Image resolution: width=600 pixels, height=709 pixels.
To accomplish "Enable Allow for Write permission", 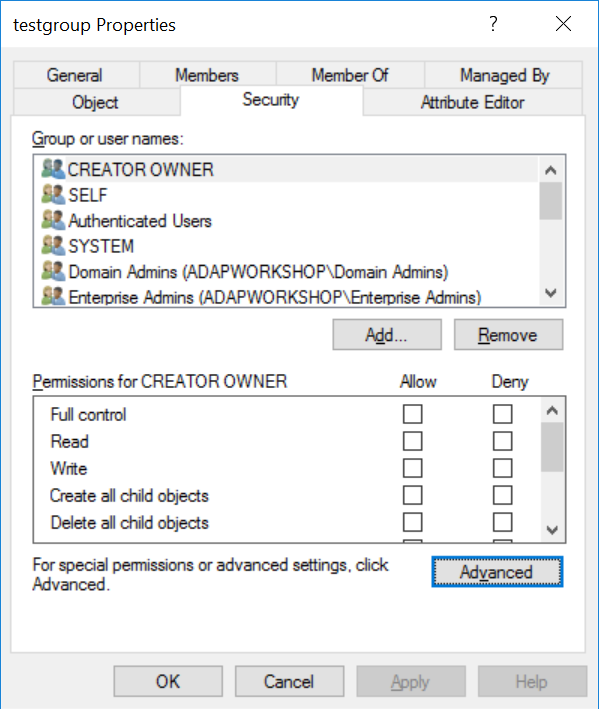I will point(413,468).
